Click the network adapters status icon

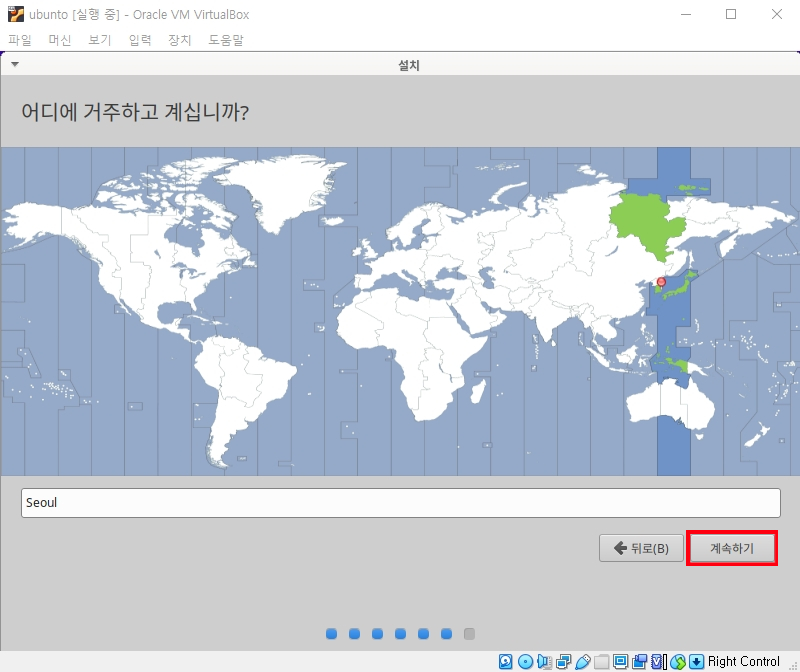563,662
